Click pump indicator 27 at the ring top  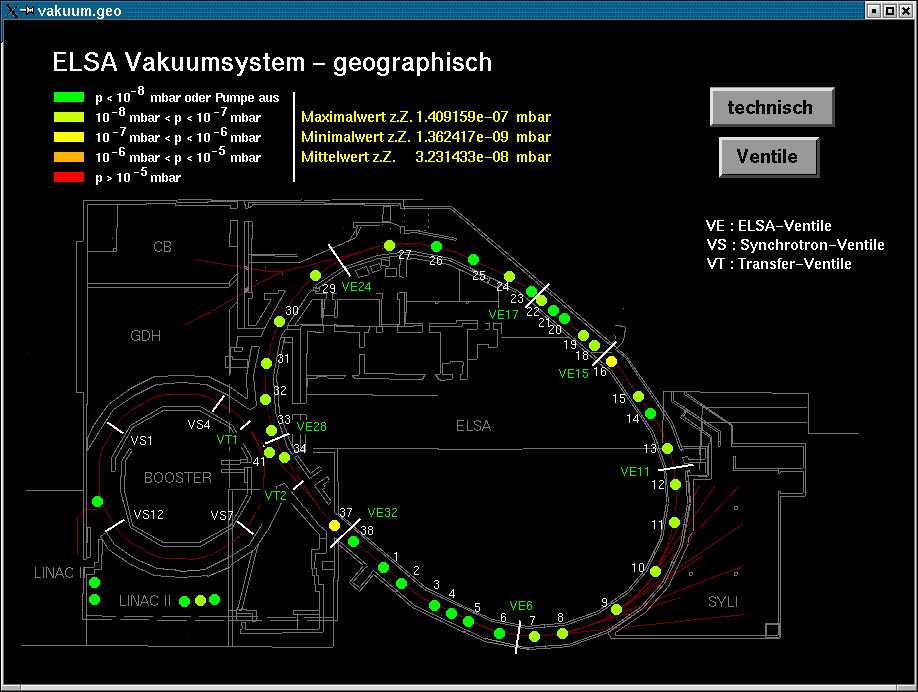pos(389,245)
